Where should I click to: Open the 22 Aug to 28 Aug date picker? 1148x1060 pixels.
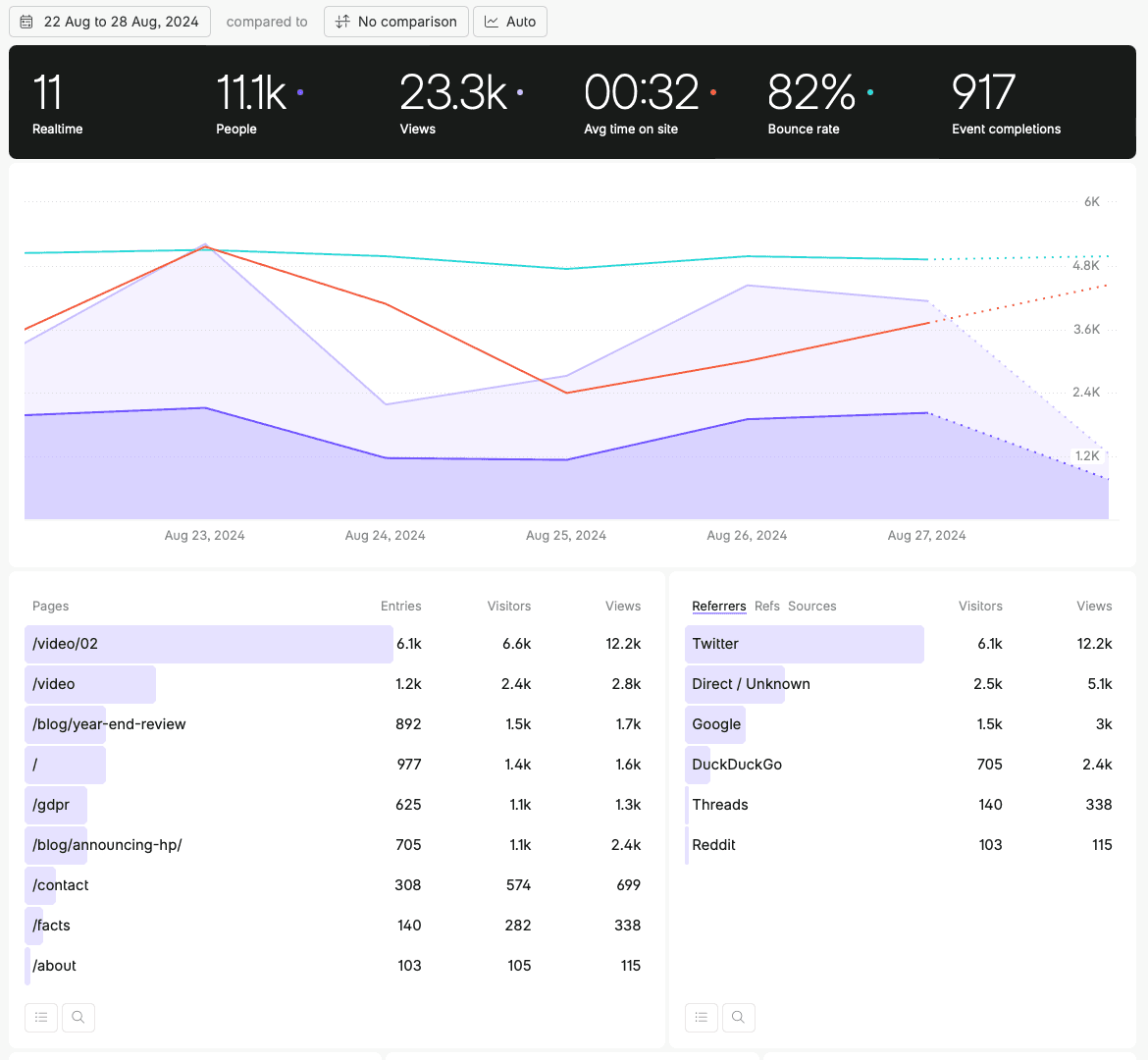109,21
